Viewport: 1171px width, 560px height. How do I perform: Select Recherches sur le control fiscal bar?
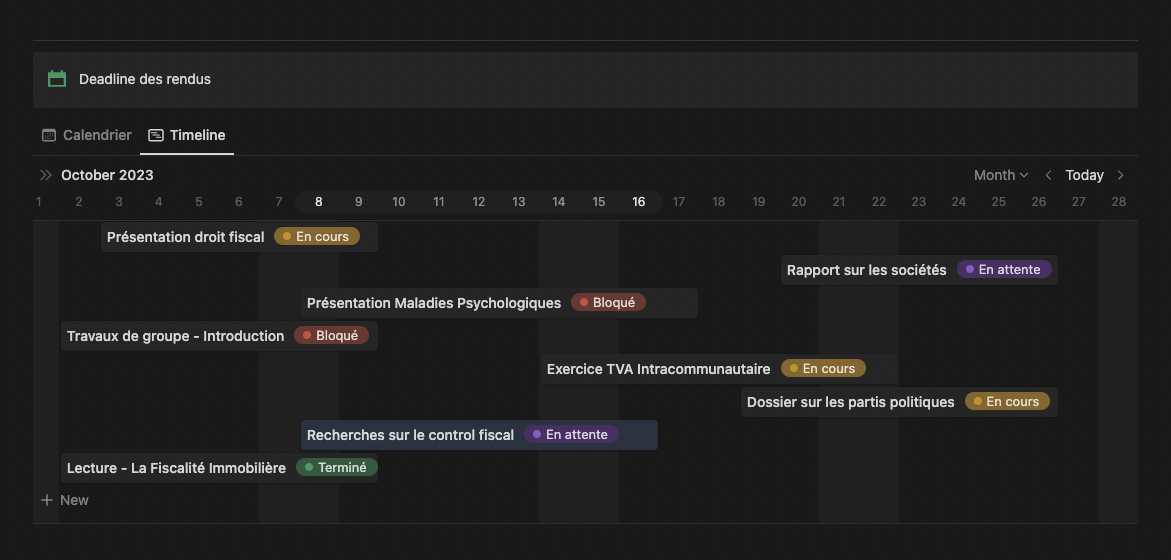tap(410, 435)
